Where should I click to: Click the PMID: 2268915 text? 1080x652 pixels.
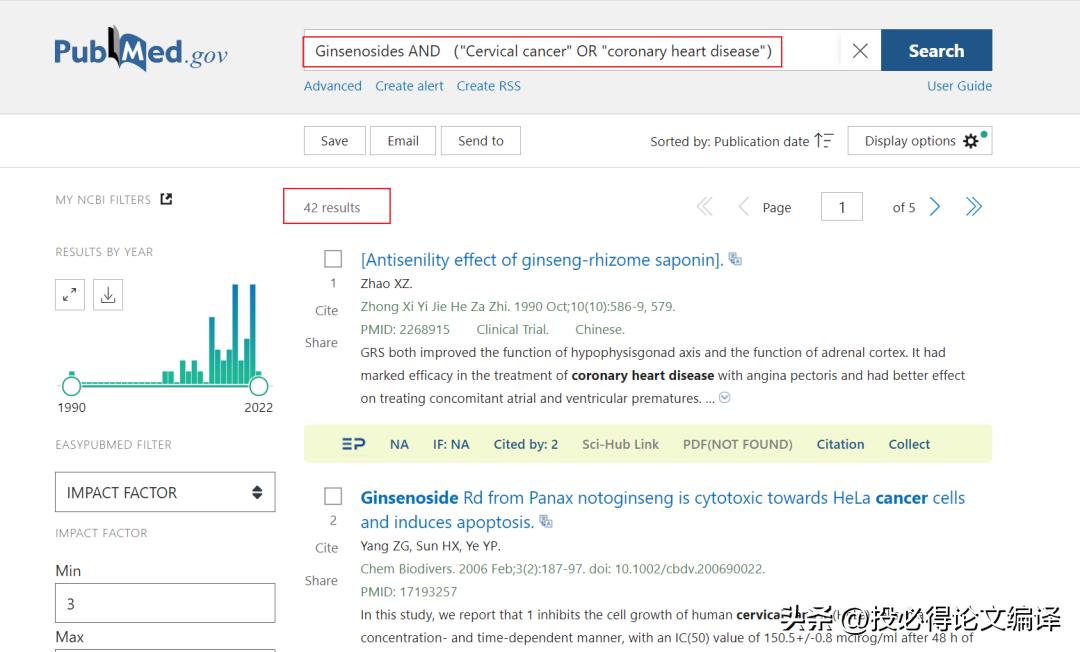point(405,330)
